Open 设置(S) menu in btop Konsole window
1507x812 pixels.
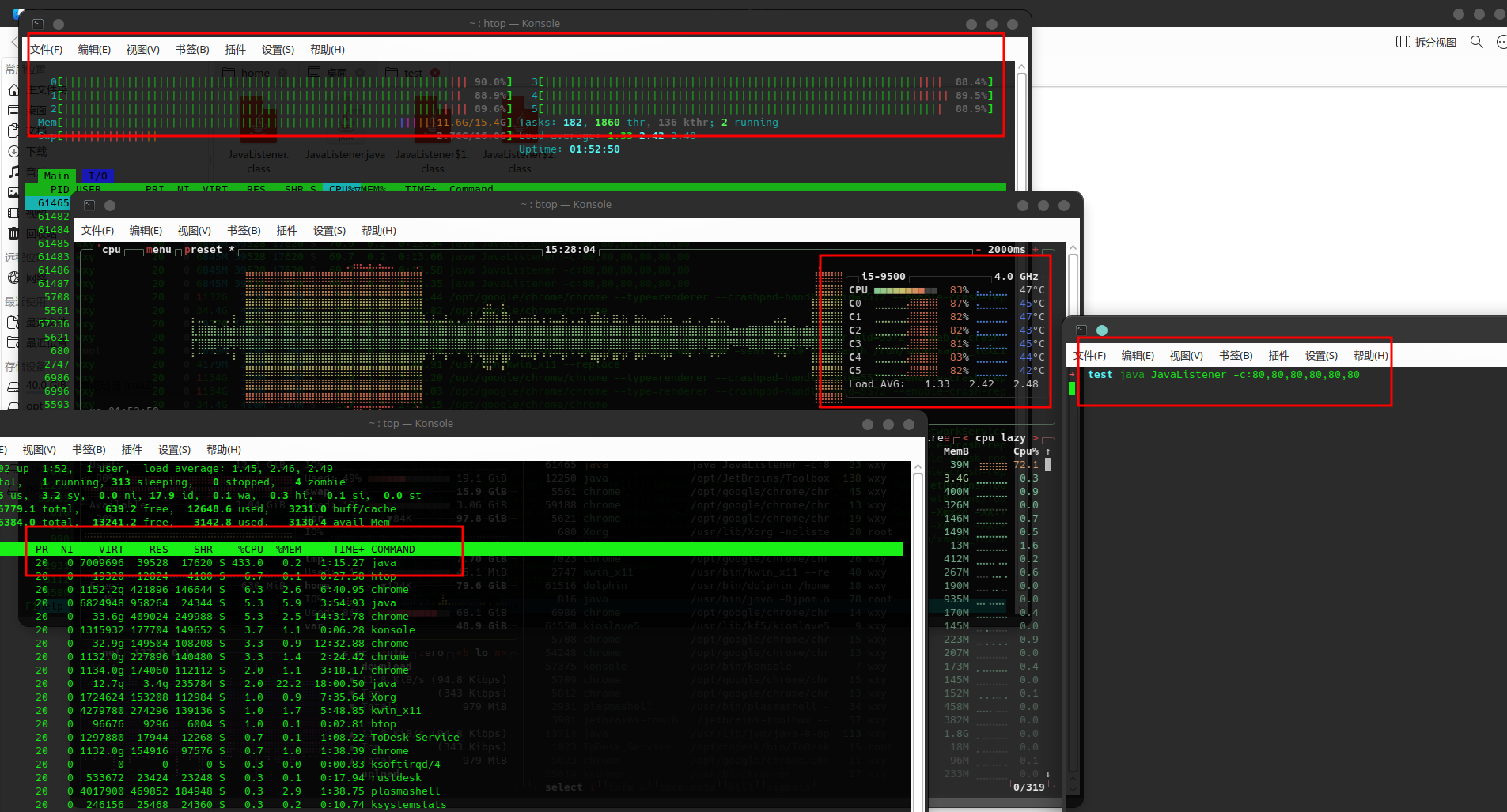click(329, 231)
